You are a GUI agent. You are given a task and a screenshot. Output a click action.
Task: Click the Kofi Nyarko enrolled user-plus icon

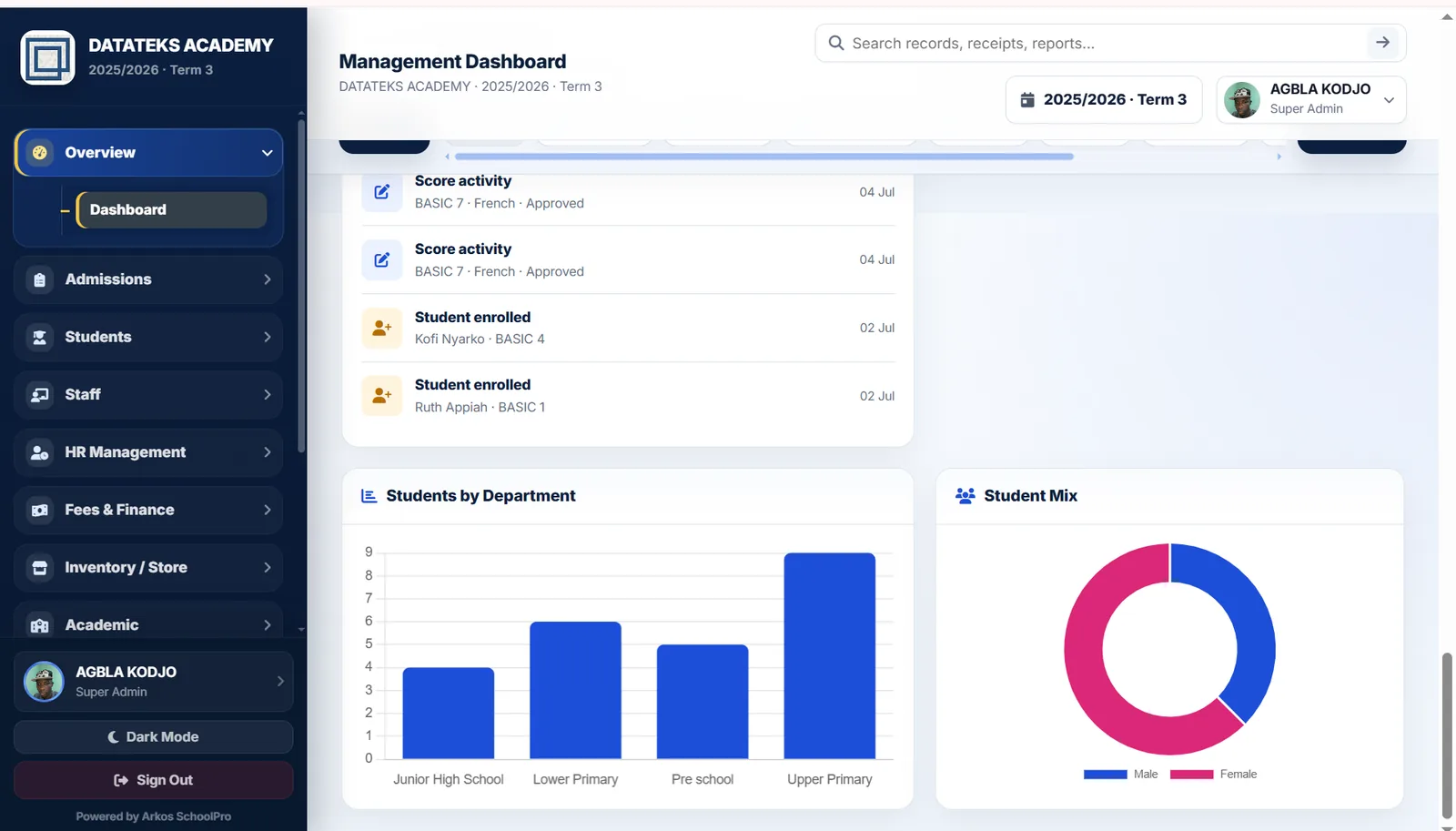point(382,328)
